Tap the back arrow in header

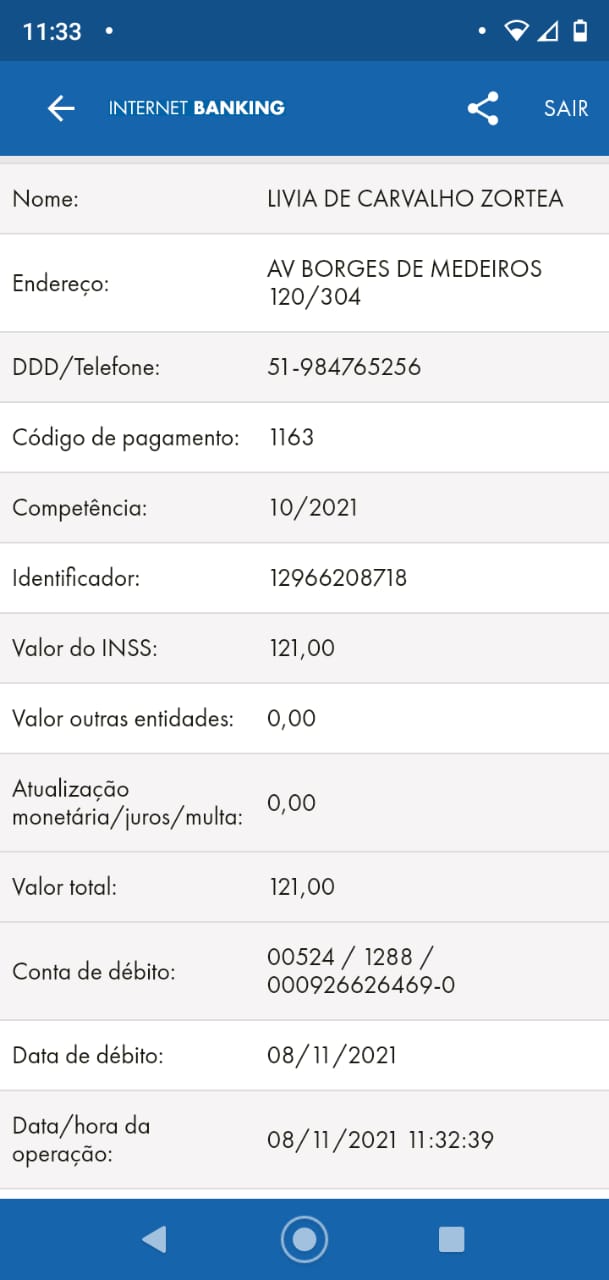pyautogui.click(x=61, y=108)
